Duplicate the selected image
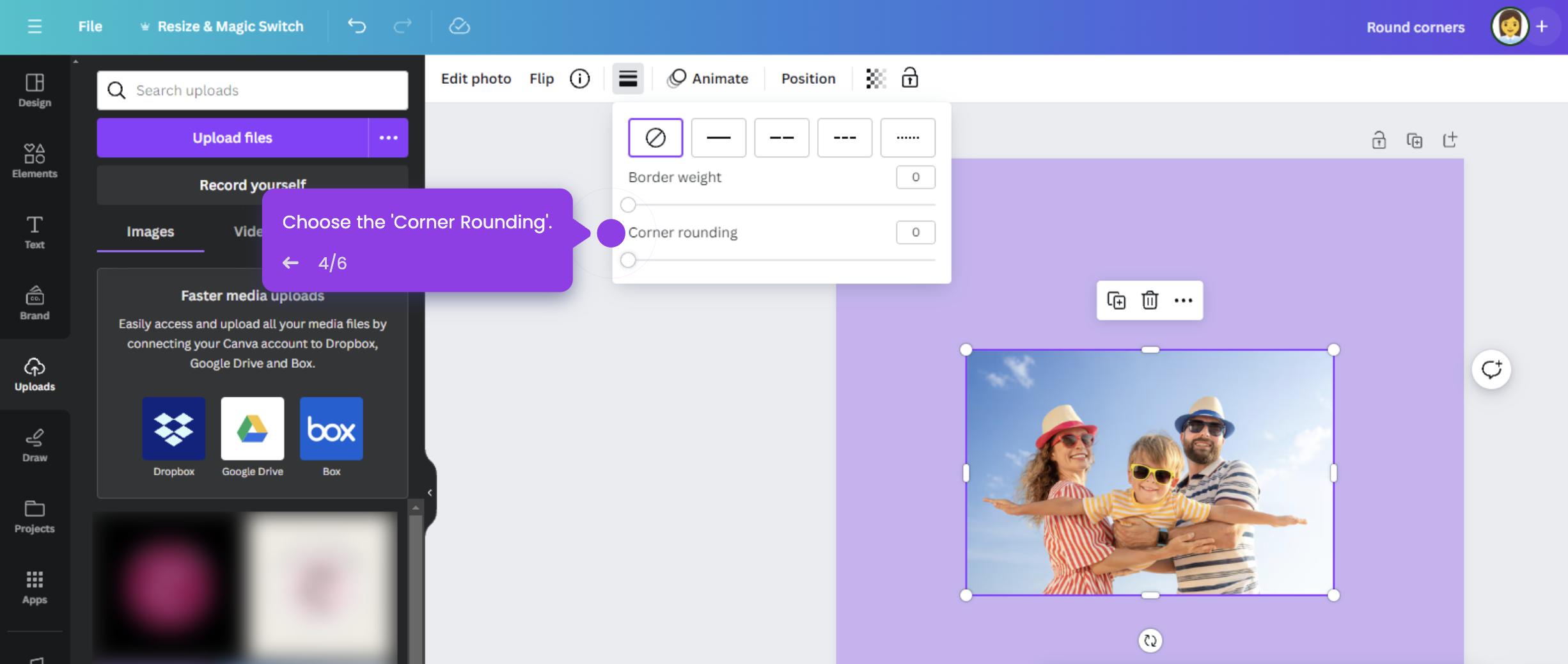Viewport: 1568px width, 664px height. [1116, 300]
